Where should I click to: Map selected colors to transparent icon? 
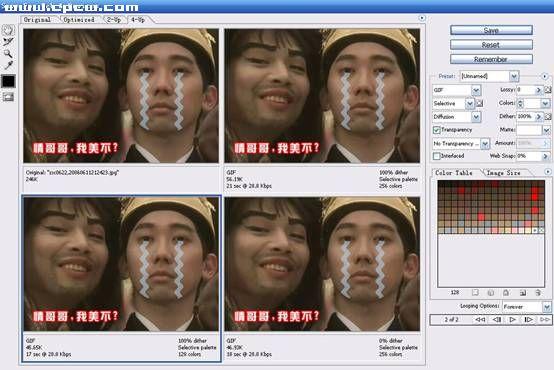point(475,293)
